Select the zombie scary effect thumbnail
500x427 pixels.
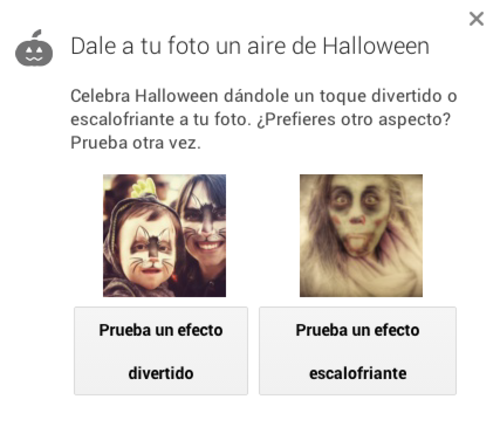click(x=361, y=236)
